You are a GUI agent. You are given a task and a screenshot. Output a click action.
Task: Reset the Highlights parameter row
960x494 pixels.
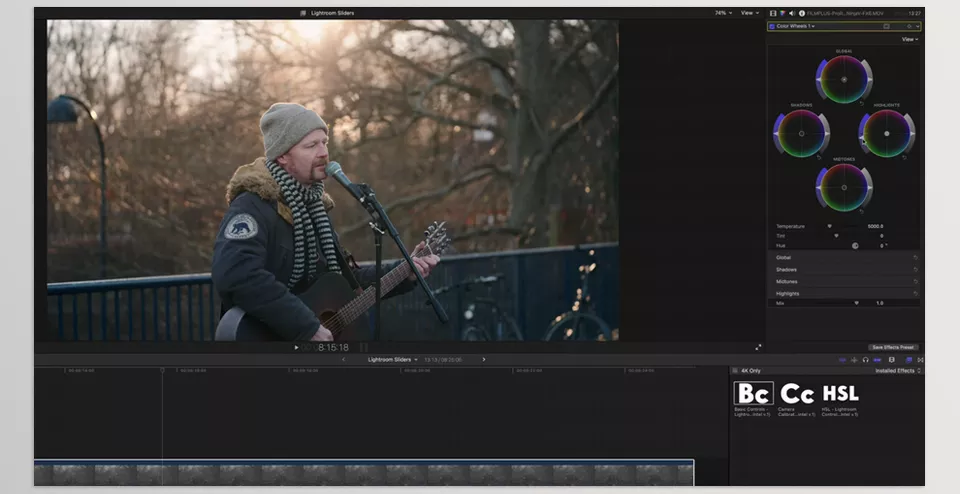[x=915, y=294]
